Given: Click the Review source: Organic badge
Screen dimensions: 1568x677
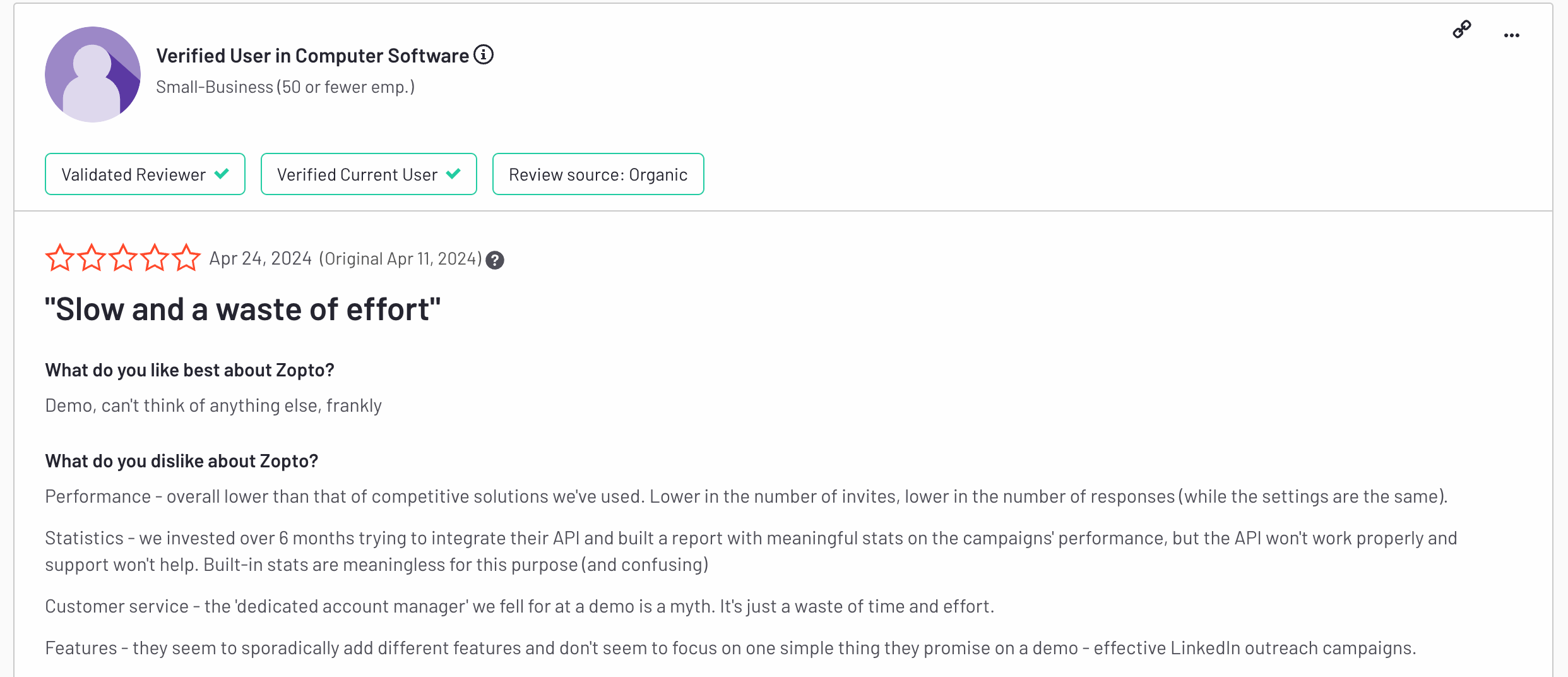Looking at the screenshot, I should pyautogui.click(x=598, y=174).
